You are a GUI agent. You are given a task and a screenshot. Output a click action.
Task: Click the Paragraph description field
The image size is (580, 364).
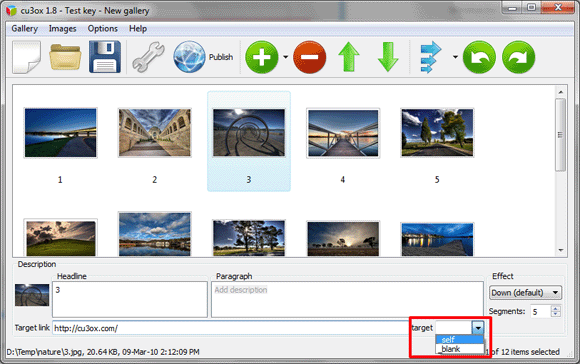[347, 299]
